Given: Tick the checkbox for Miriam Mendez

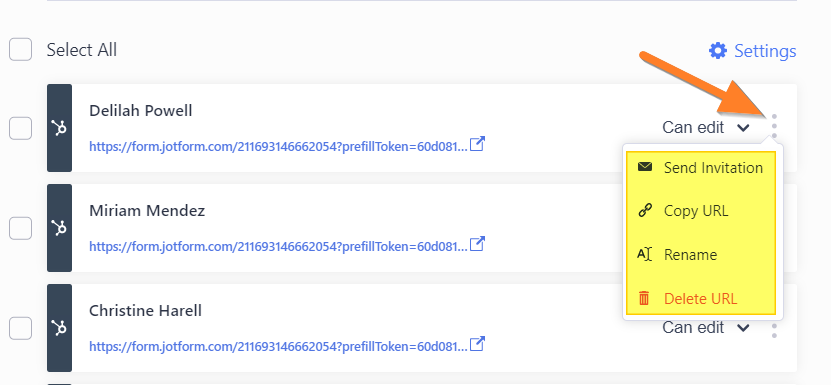Looking at the screenshot, I should pyautogui.click(x=20, y=229).
